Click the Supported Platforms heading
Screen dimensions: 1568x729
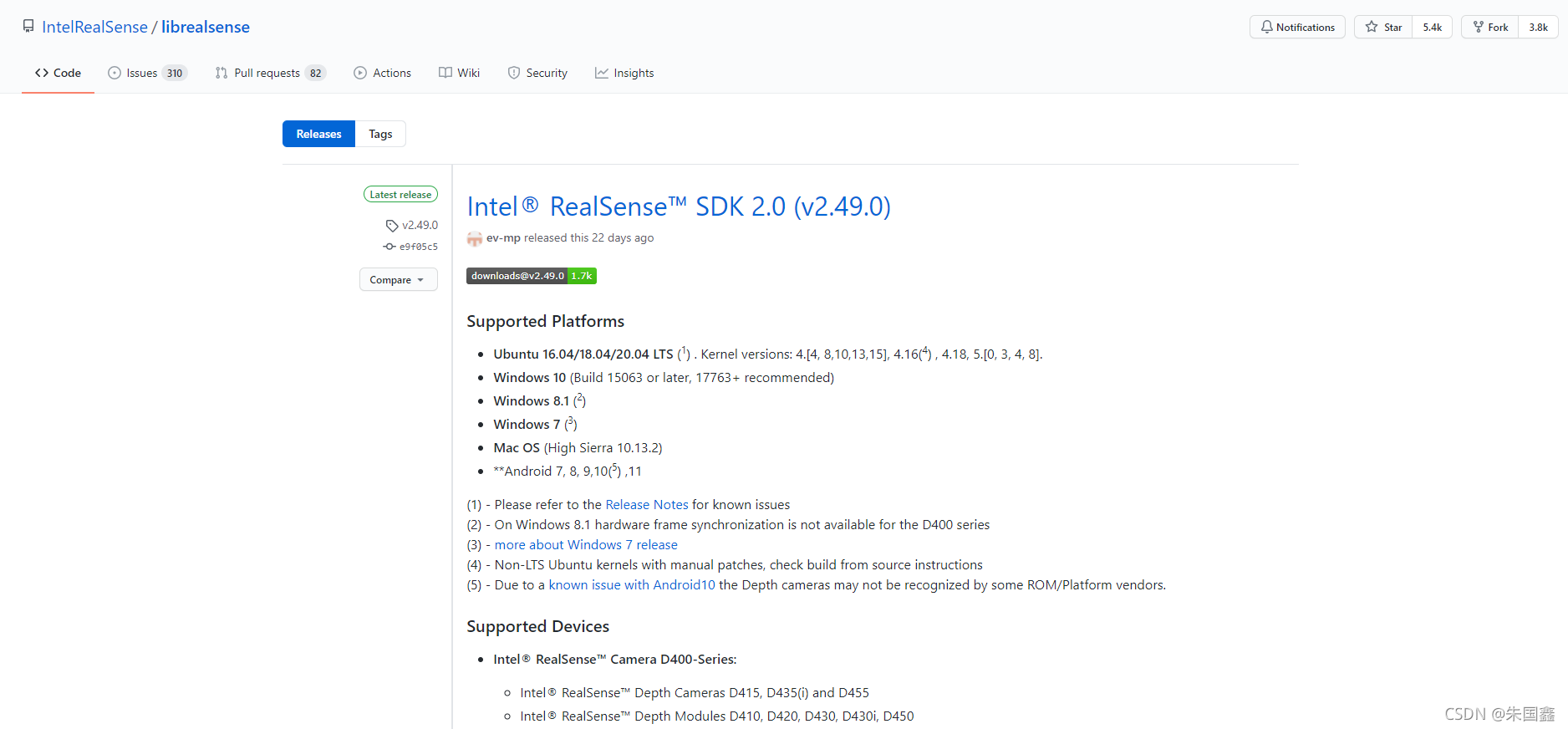point(545,321)
